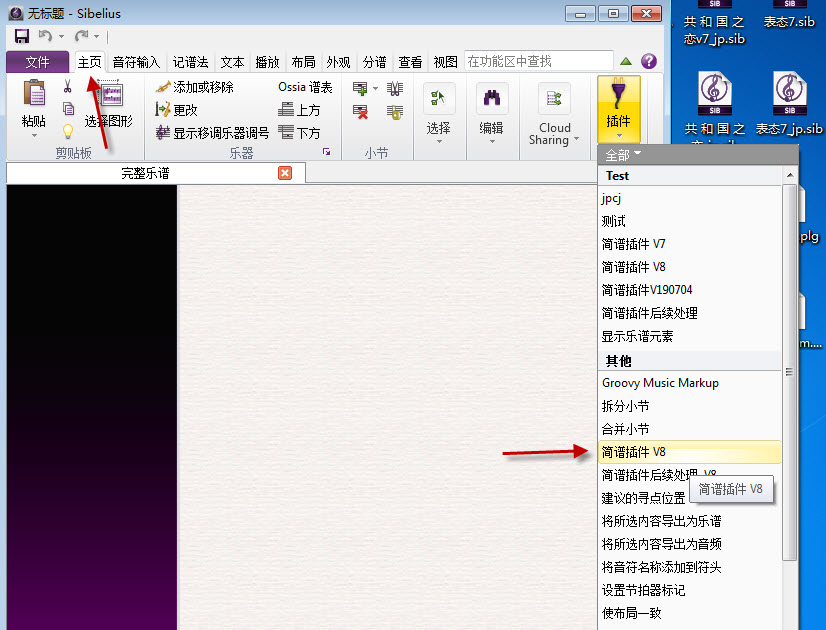Click the binoculars Edit (编辑) icon
This screenshot has width=826, height=630.
pos(491,98)
